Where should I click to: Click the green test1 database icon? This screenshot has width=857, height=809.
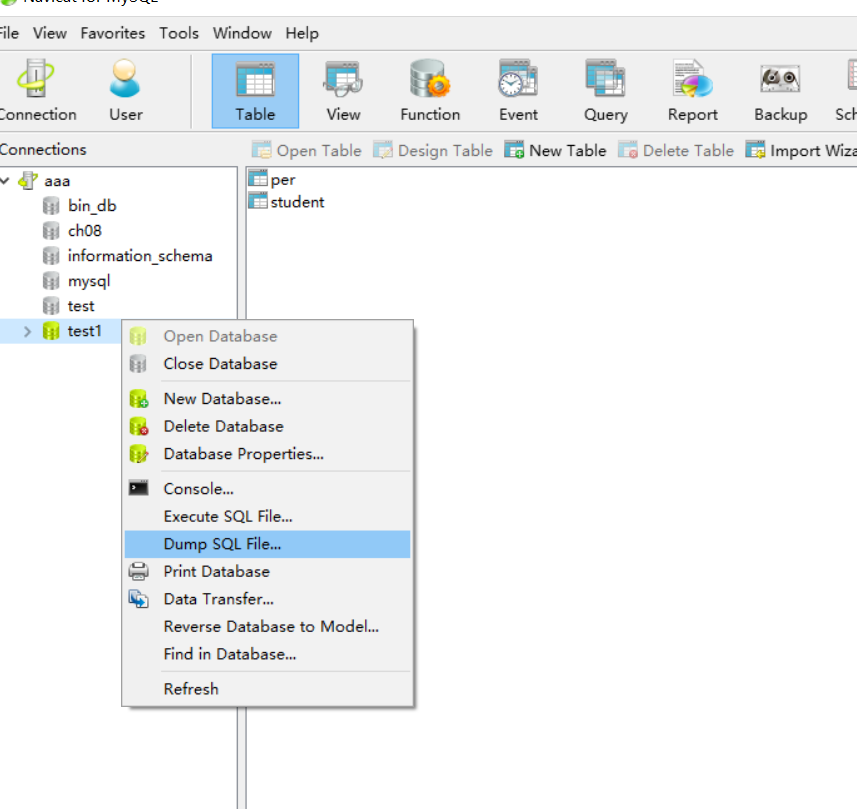[51, 331]
